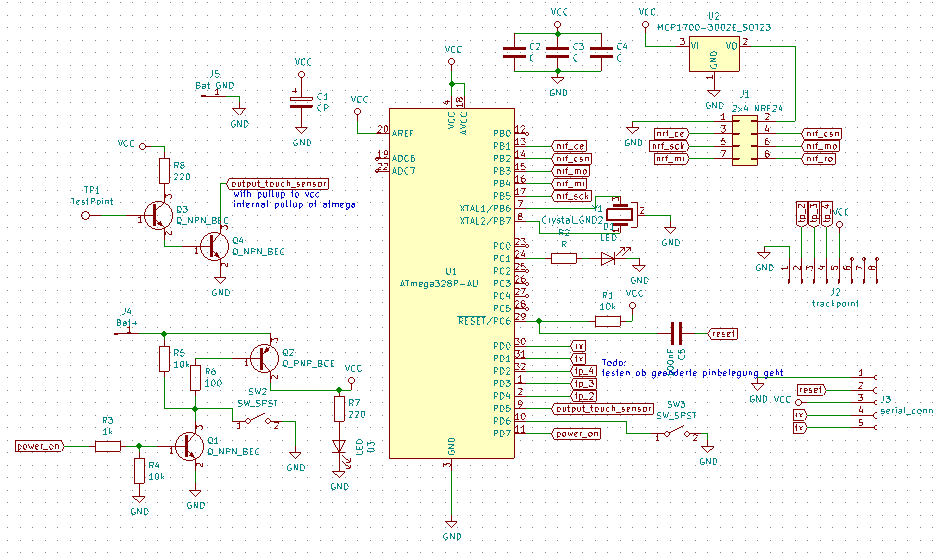
Task: Select the Q3 NPN transistor symbol
Action: [x=159, y=213]
